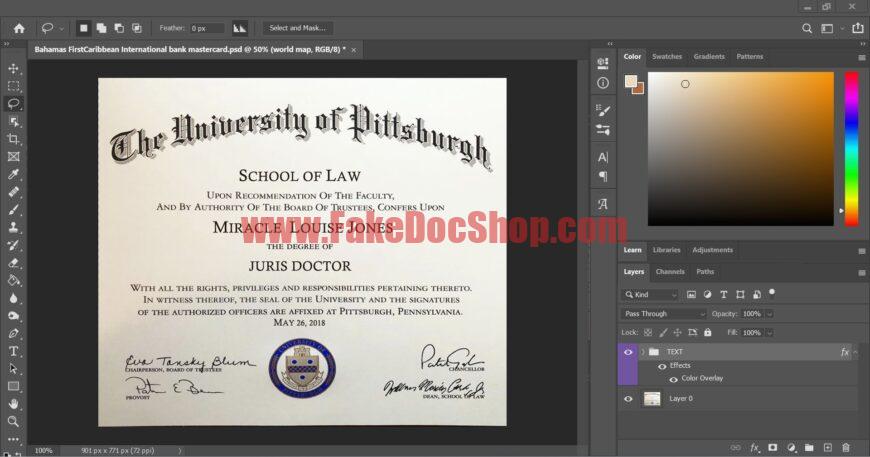
Task: Open the collapsed Paragraph panel icon
Action: point(603,177)
